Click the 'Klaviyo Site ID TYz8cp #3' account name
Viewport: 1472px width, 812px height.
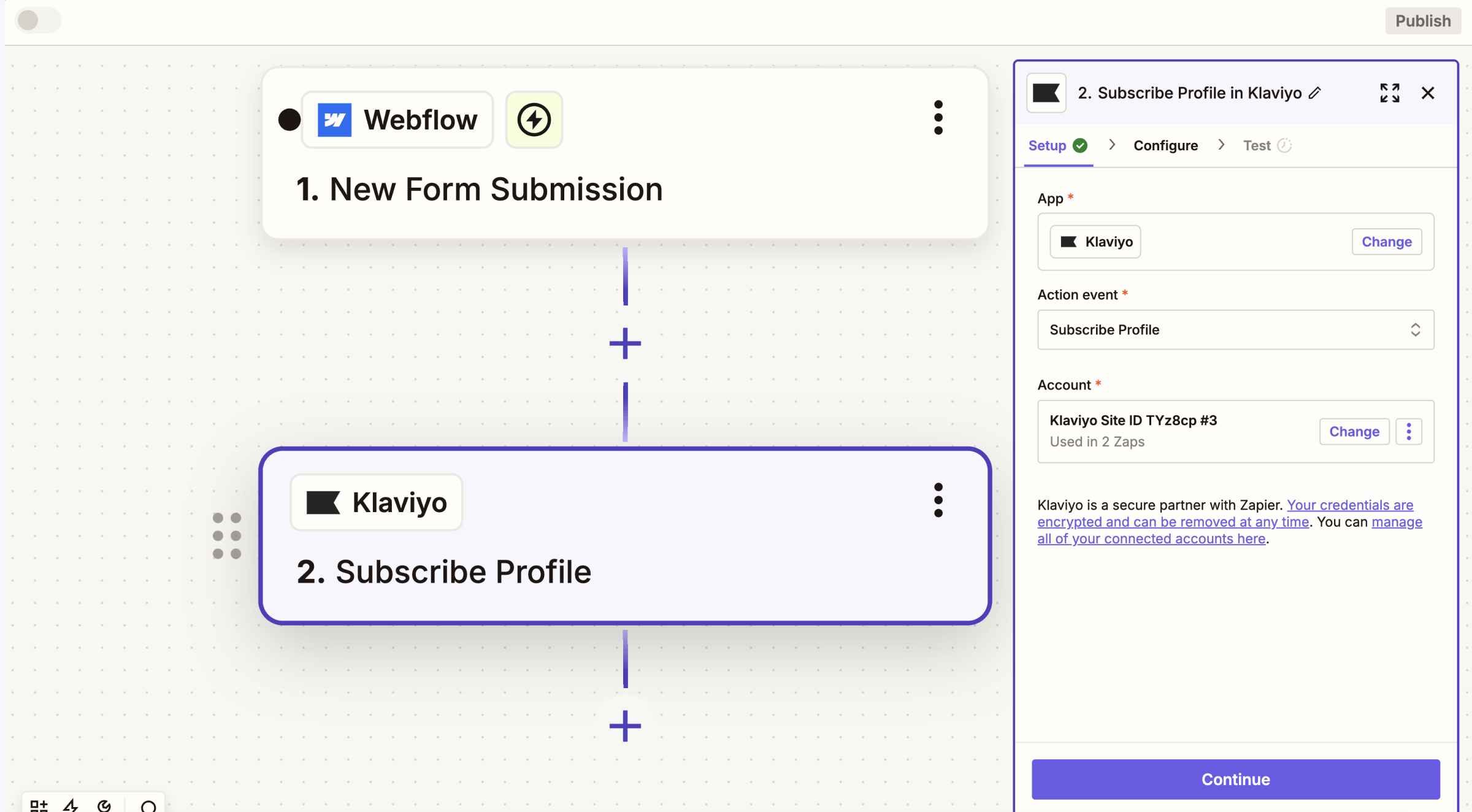pyautogui.click(x=1133, y=420)
